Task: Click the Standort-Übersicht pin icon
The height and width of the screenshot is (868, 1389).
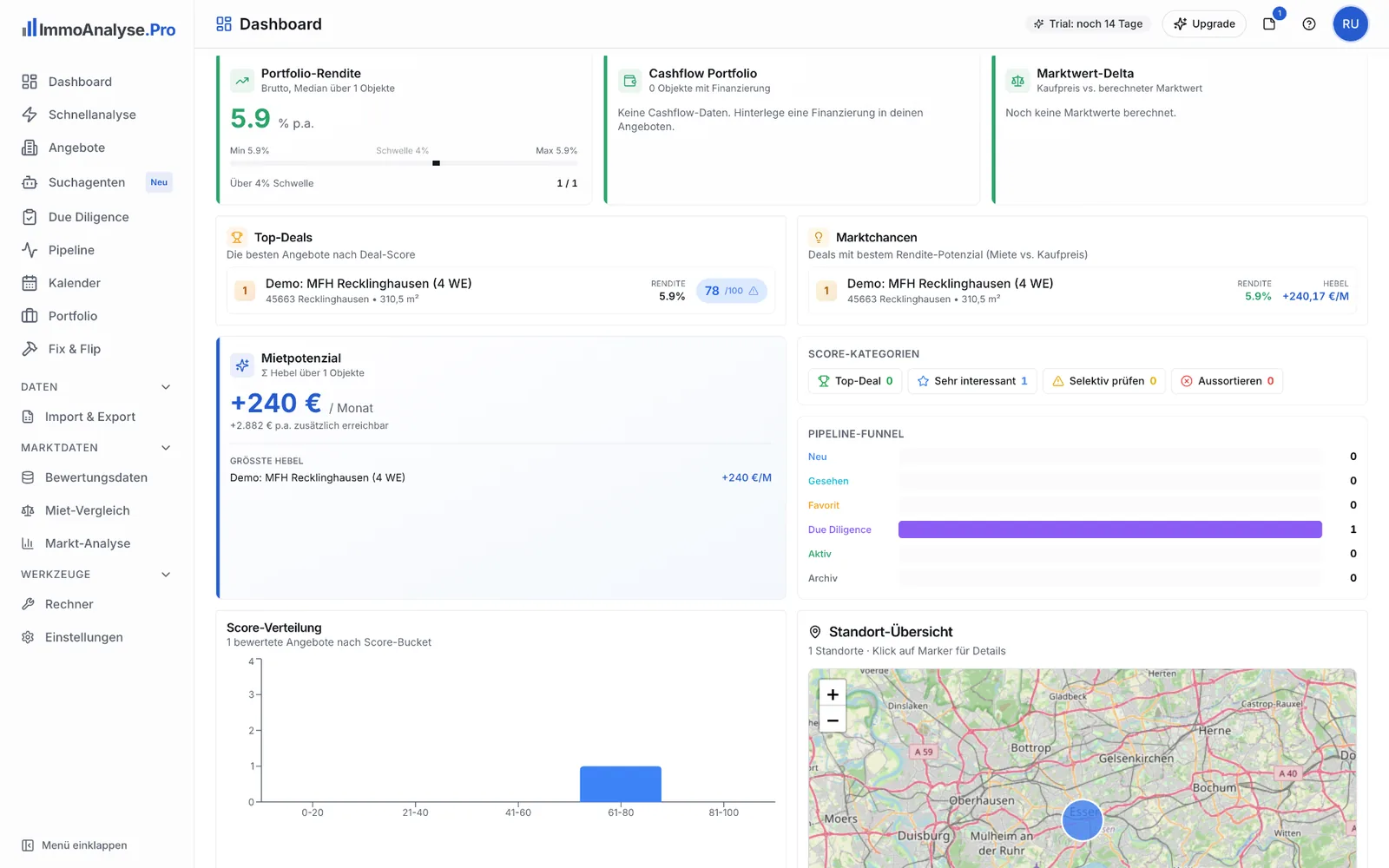Action: tap(815, 632)
